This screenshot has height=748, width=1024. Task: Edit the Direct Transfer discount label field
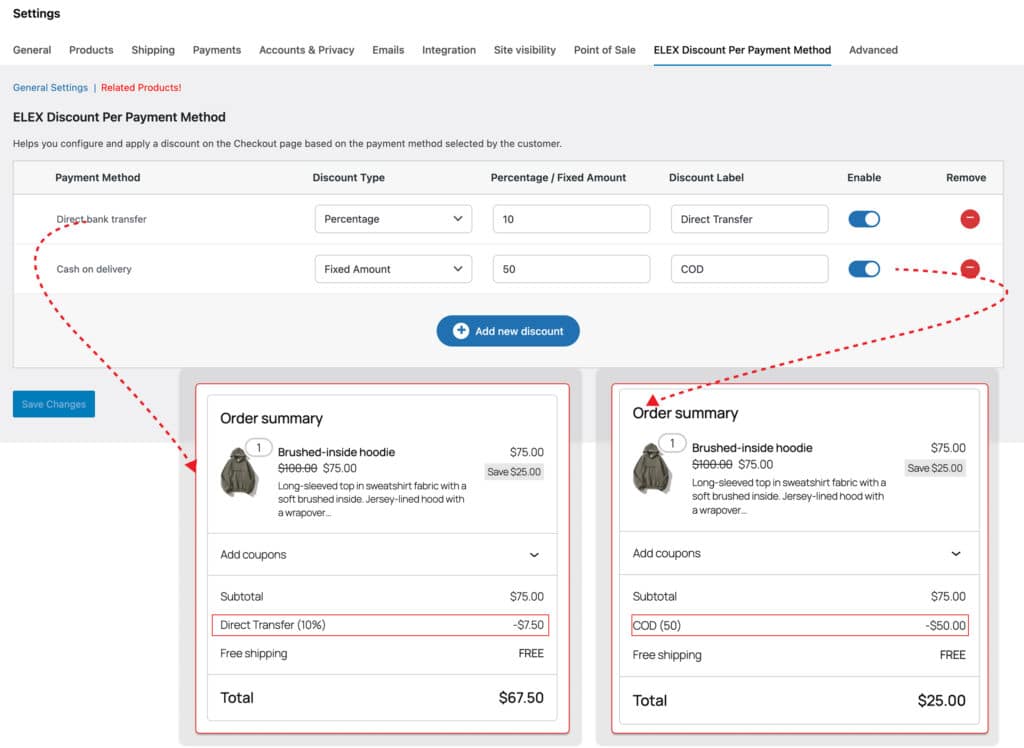pos(750,219)
